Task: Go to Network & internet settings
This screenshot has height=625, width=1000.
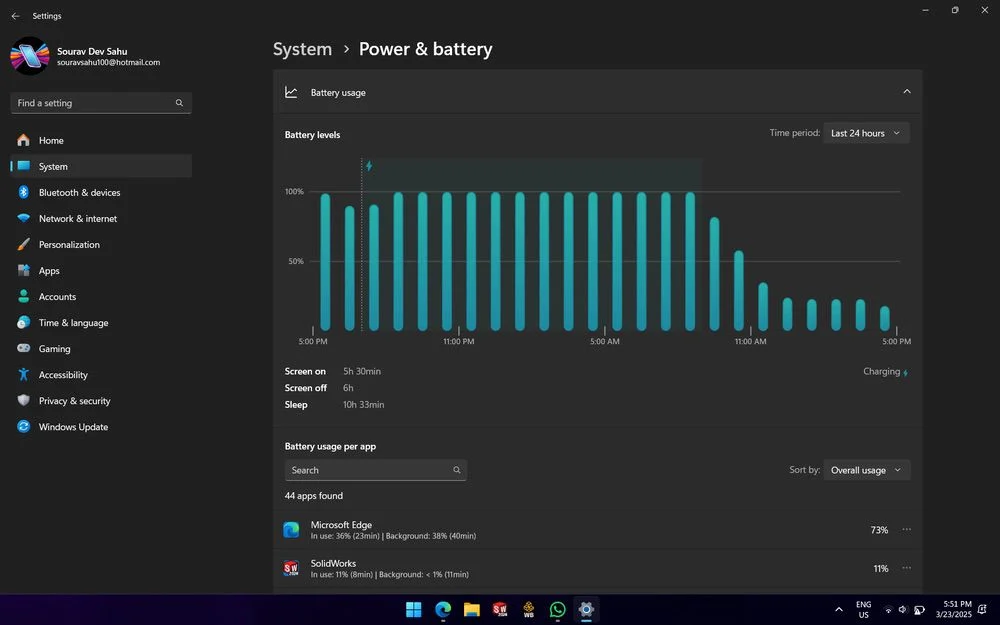Action: (x=77, y=219)
